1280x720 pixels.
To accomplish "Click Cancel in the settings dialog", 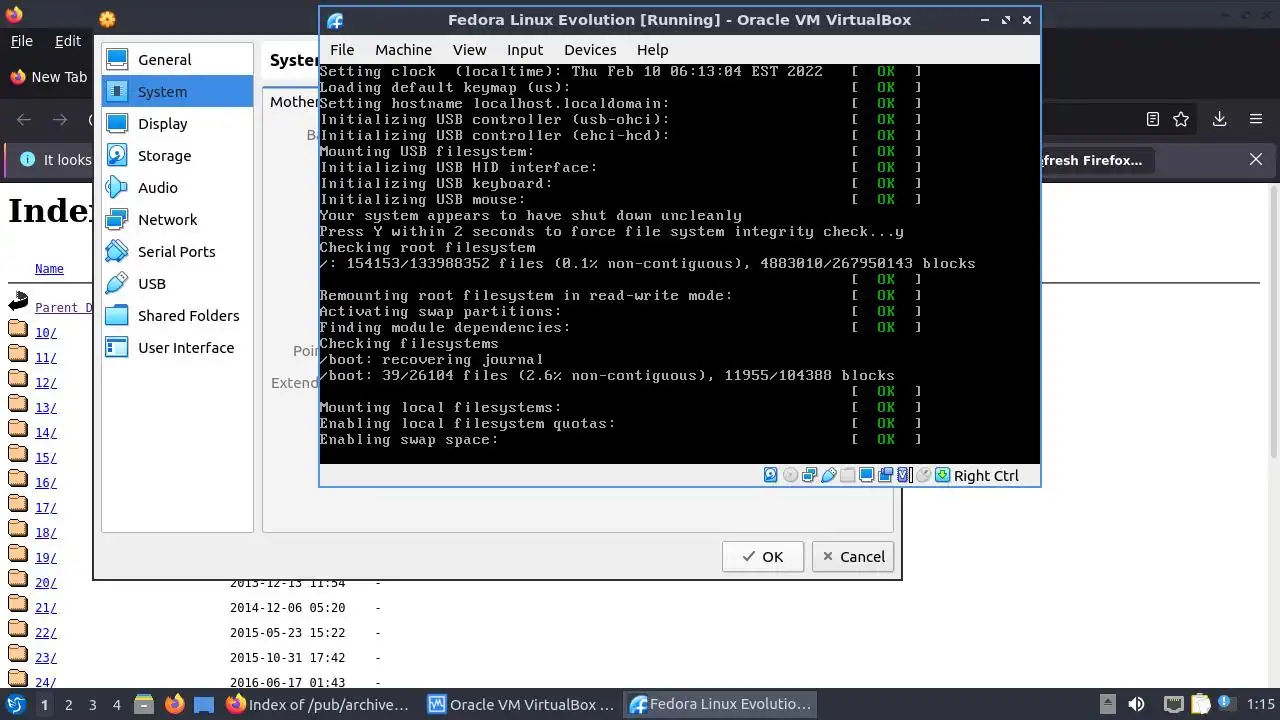I will [852, 557].
